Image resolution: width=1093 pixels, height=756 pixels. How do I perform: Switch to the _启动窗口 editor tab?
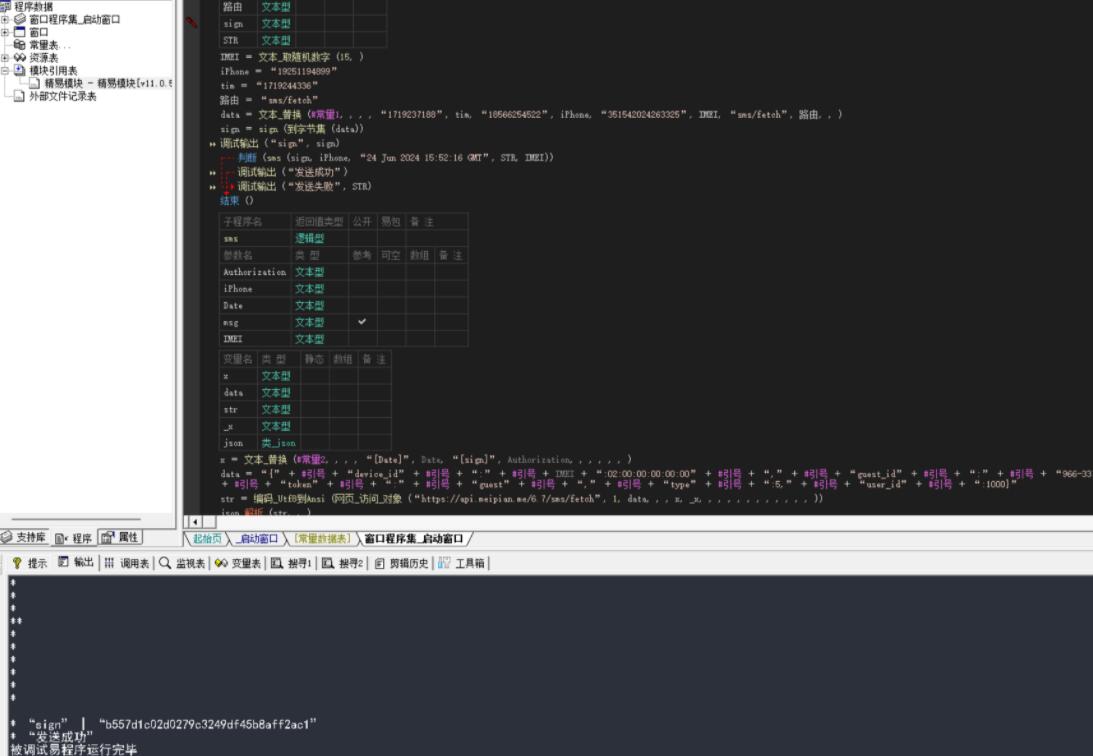click(x=257, y=539)
